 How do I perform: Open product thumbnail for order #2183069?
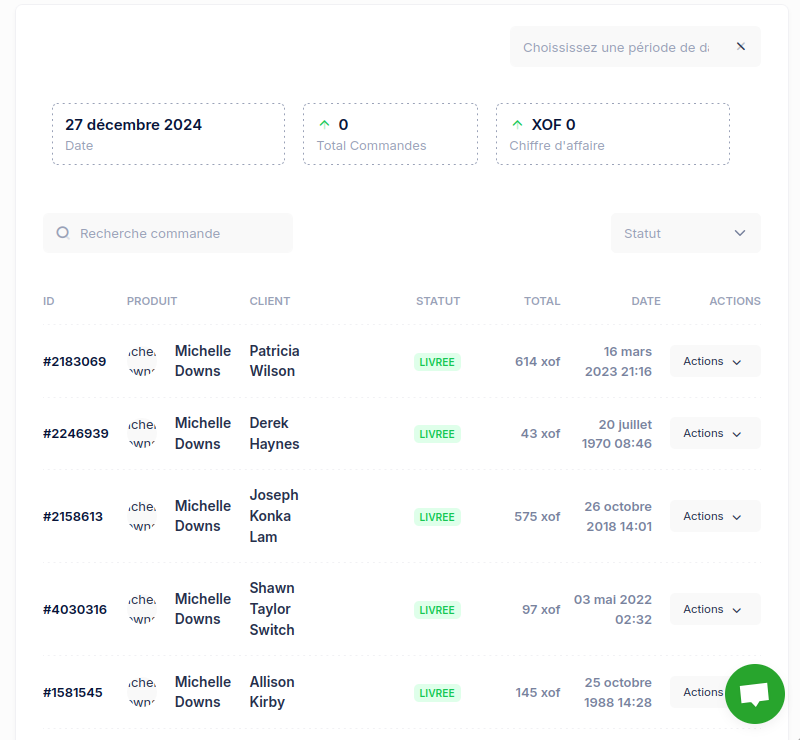[x=142, y=361]
